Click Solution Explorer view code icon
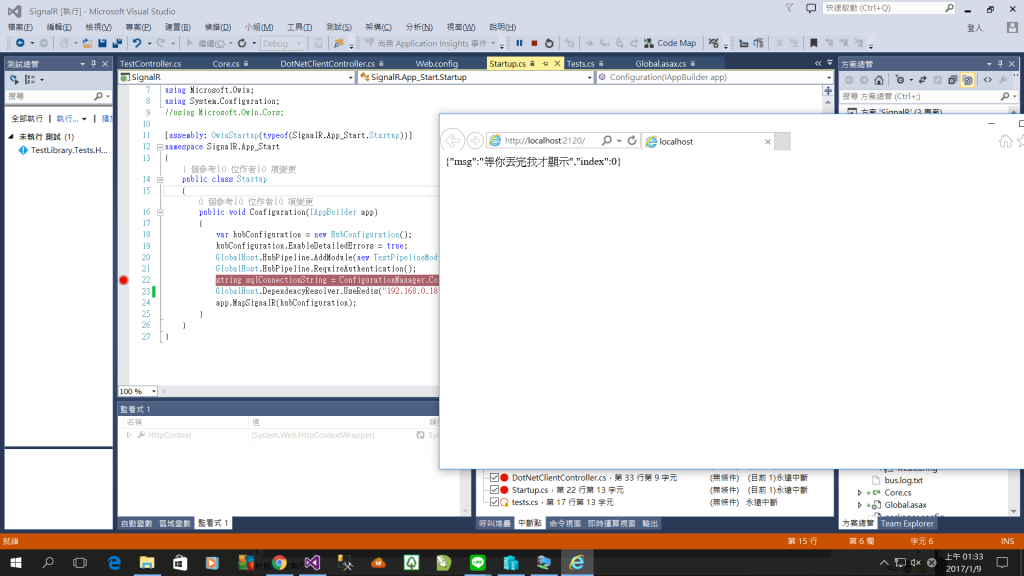 tap(987, 80)
